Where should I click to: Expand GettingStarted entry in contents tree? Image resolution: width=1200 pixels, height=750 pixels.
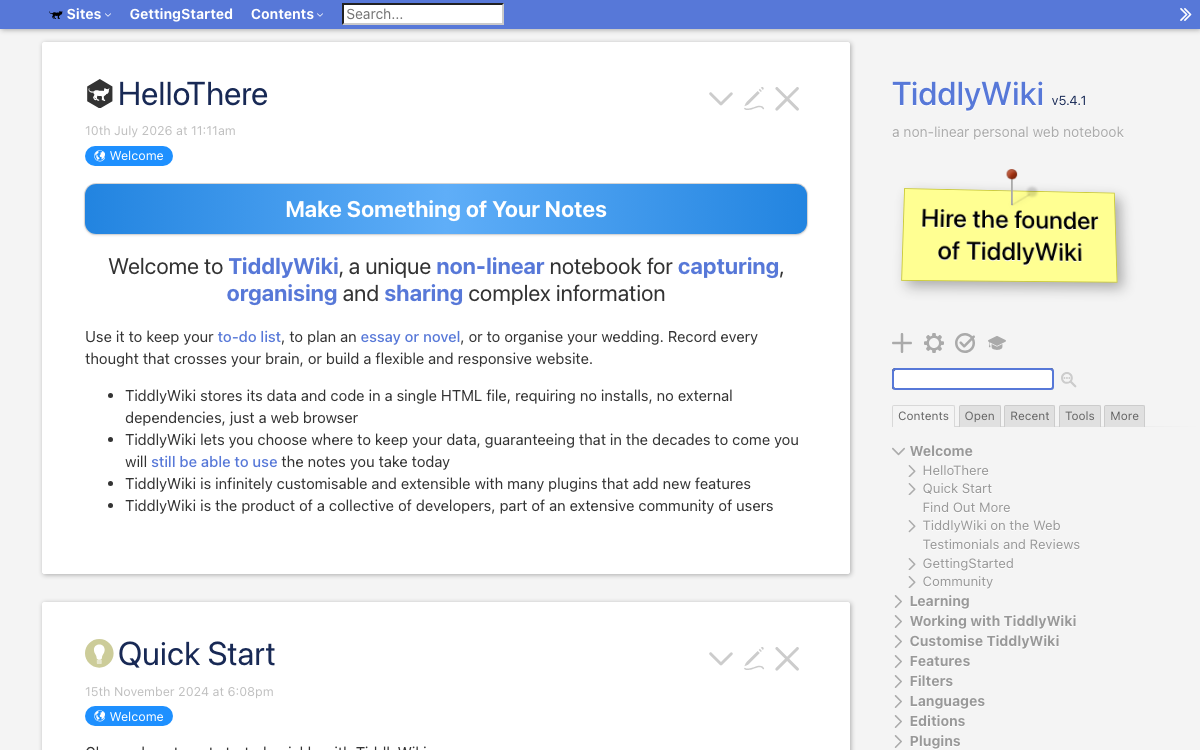[913, 564]
